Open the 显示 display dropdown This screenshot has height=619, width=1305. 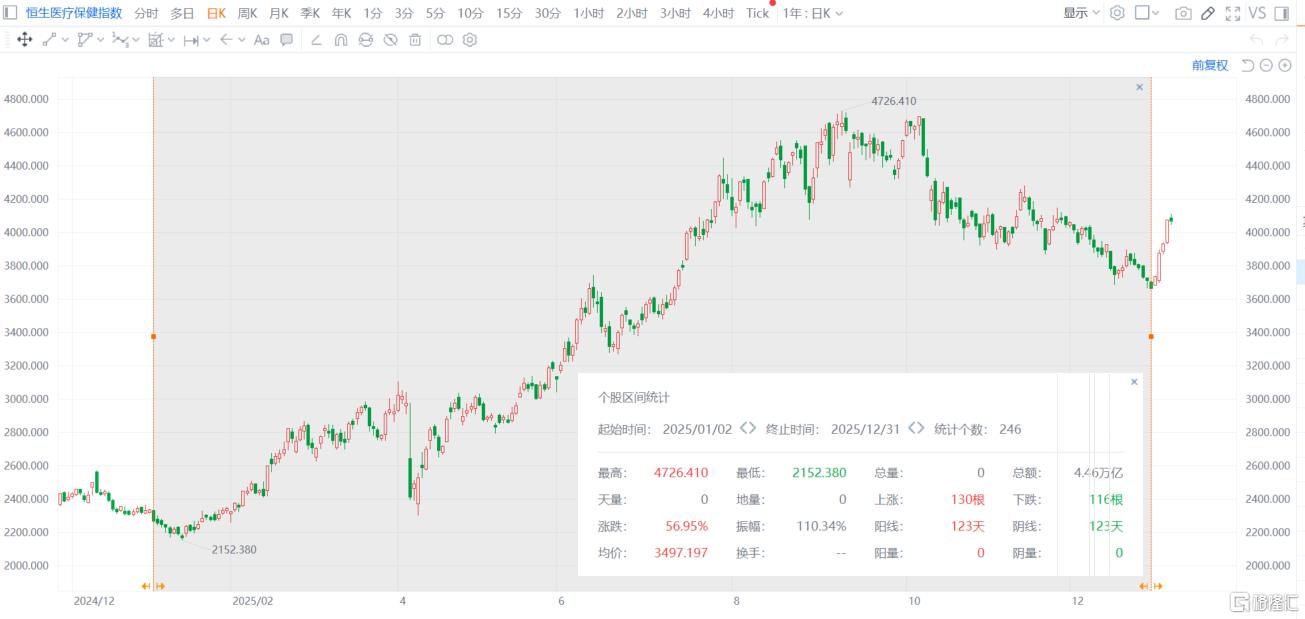[1081, 13]
